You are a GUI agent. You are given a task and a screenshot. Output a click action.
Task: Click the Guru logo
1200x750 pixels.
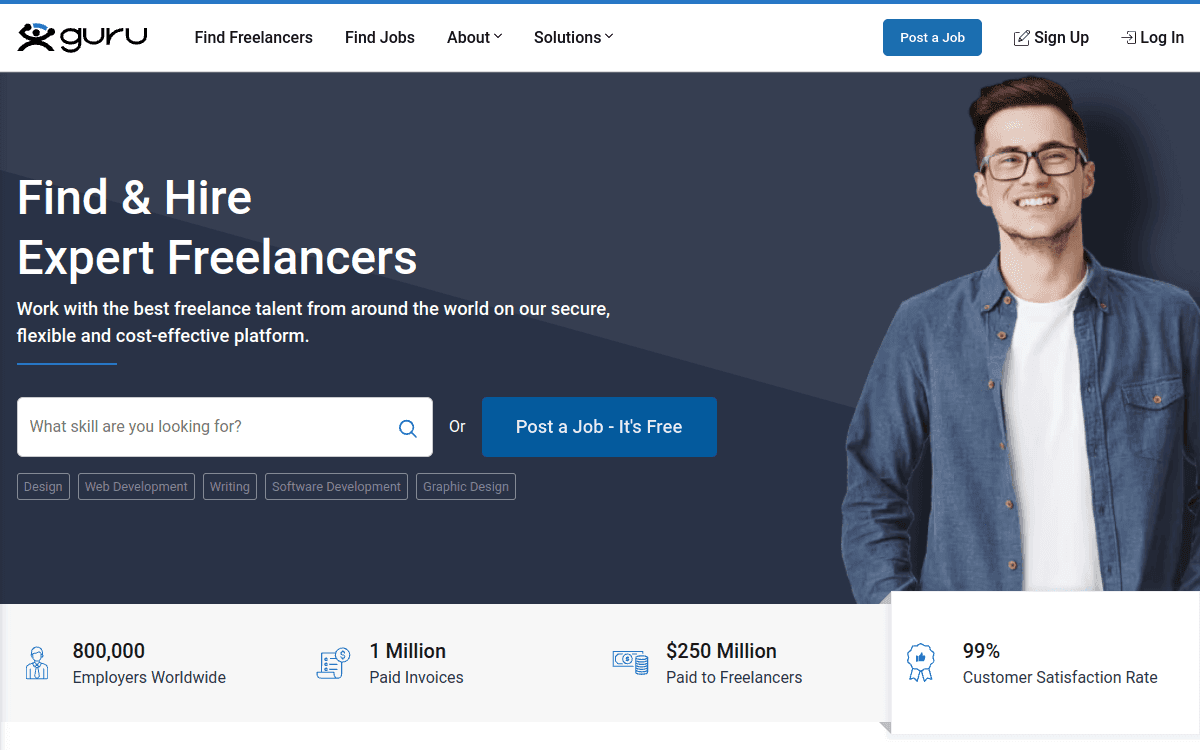click(x=82, y=37)
